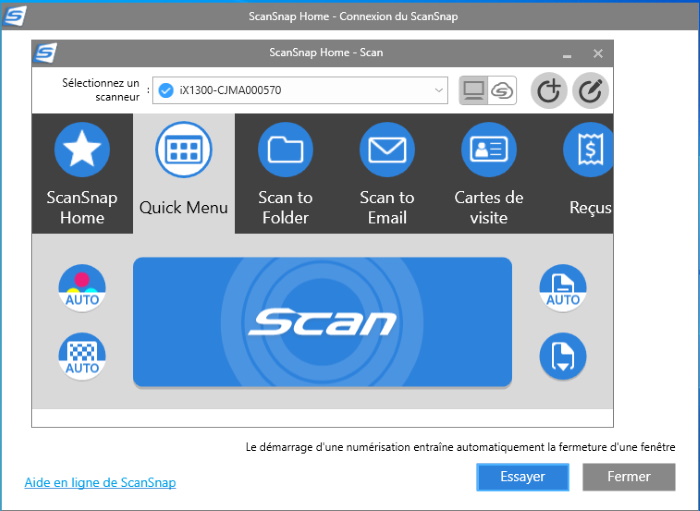Edit profiles with the pencil icon
The width and height of the screenshot is (700, 511).
click(590, 91)
